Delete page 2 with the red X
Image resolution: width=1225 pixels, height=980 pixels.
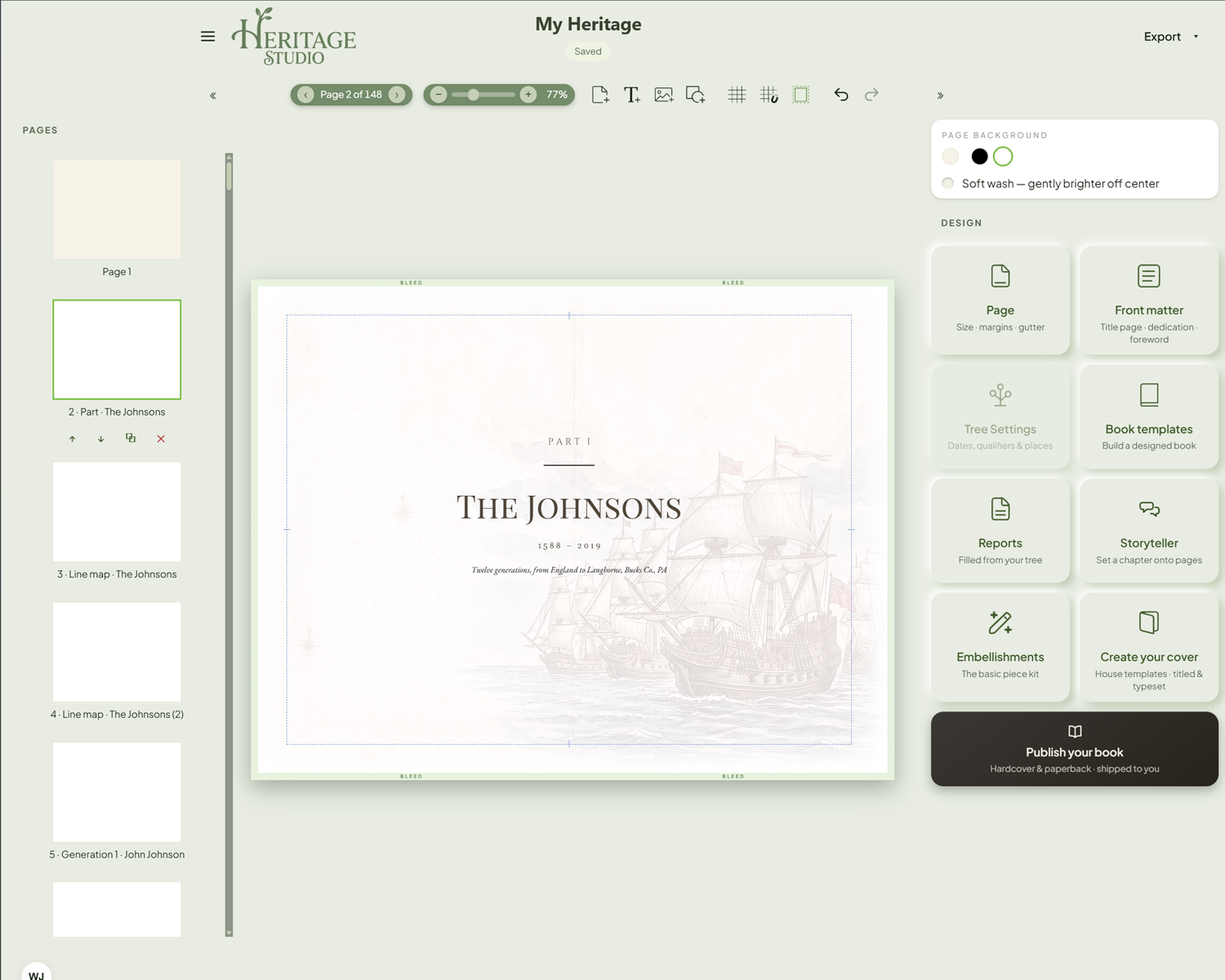[x=161, y=439]
